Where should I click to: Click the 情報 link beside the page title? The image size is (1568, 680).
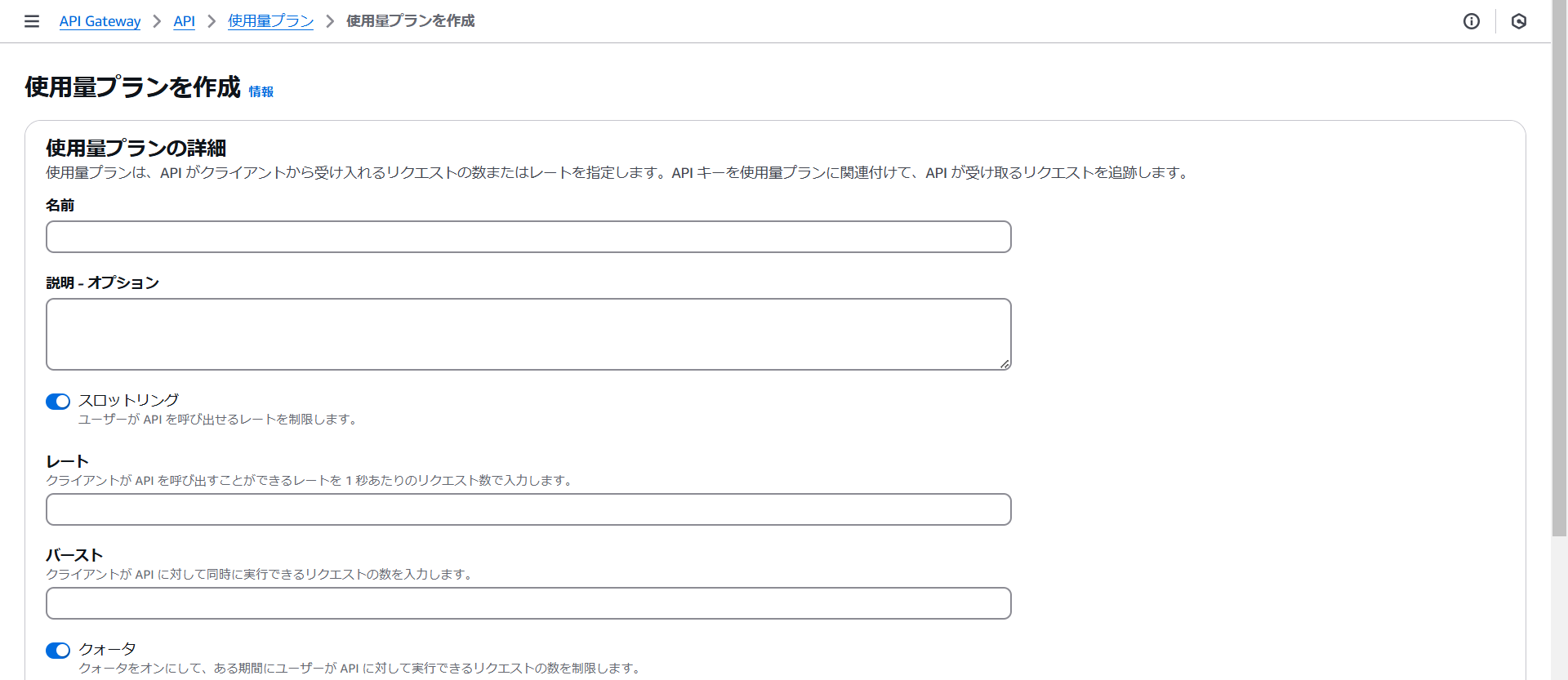pyautogui.click(x=261, y=91)
